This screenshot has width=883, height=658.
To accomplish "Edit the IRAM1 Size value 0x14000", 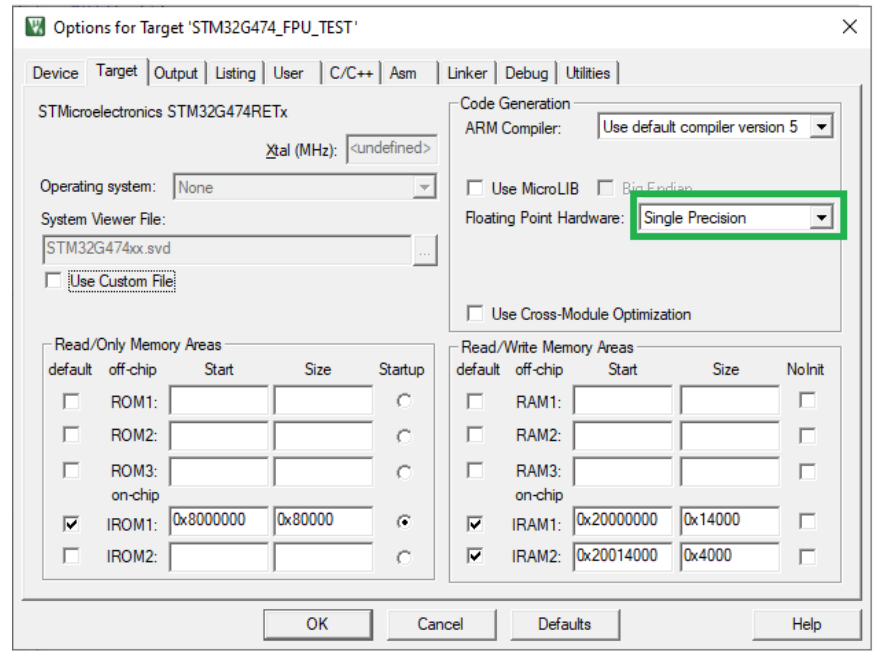I will pos(730,521).
